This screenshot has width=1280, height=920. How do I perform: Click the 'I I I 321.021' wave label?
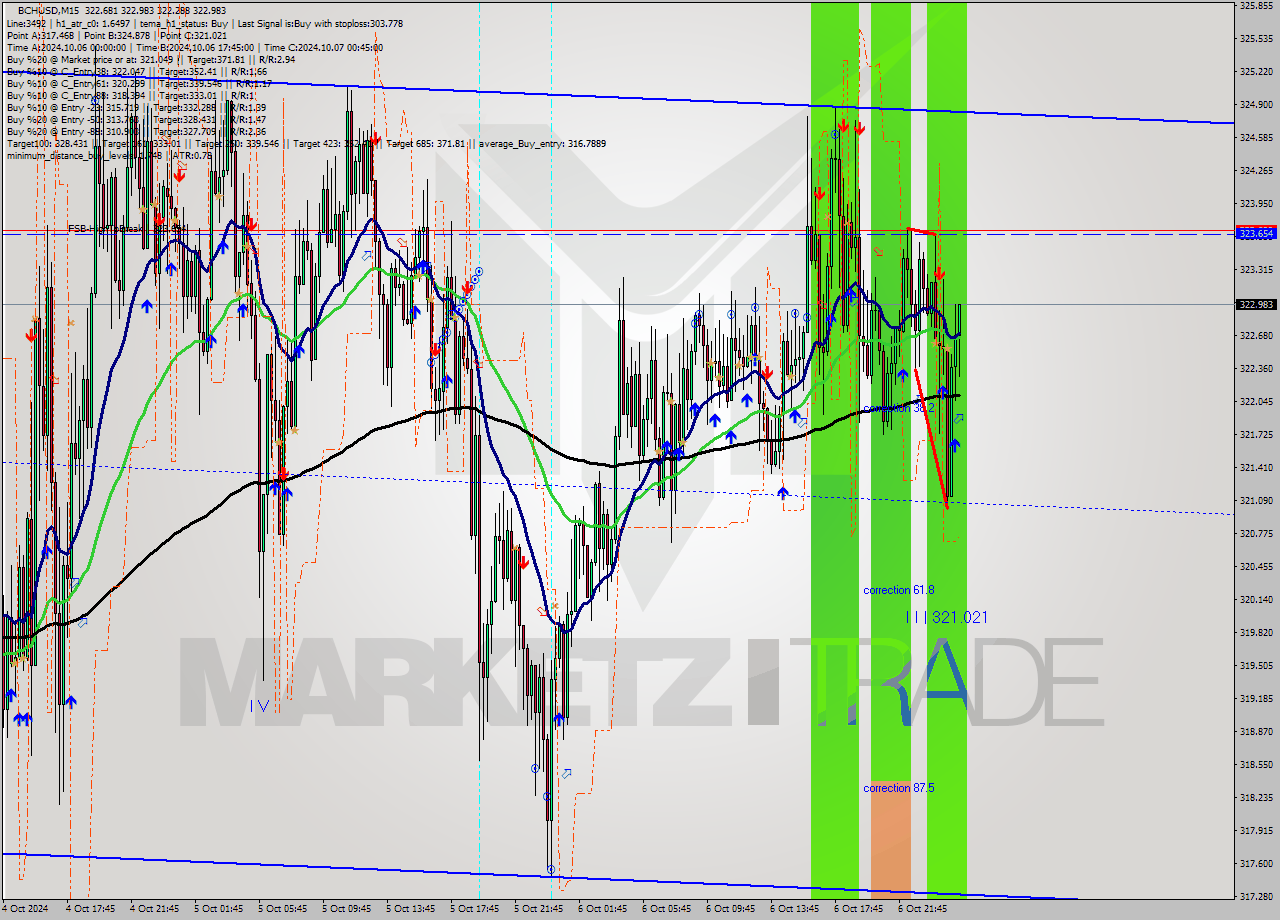click(x=946, y=617)
